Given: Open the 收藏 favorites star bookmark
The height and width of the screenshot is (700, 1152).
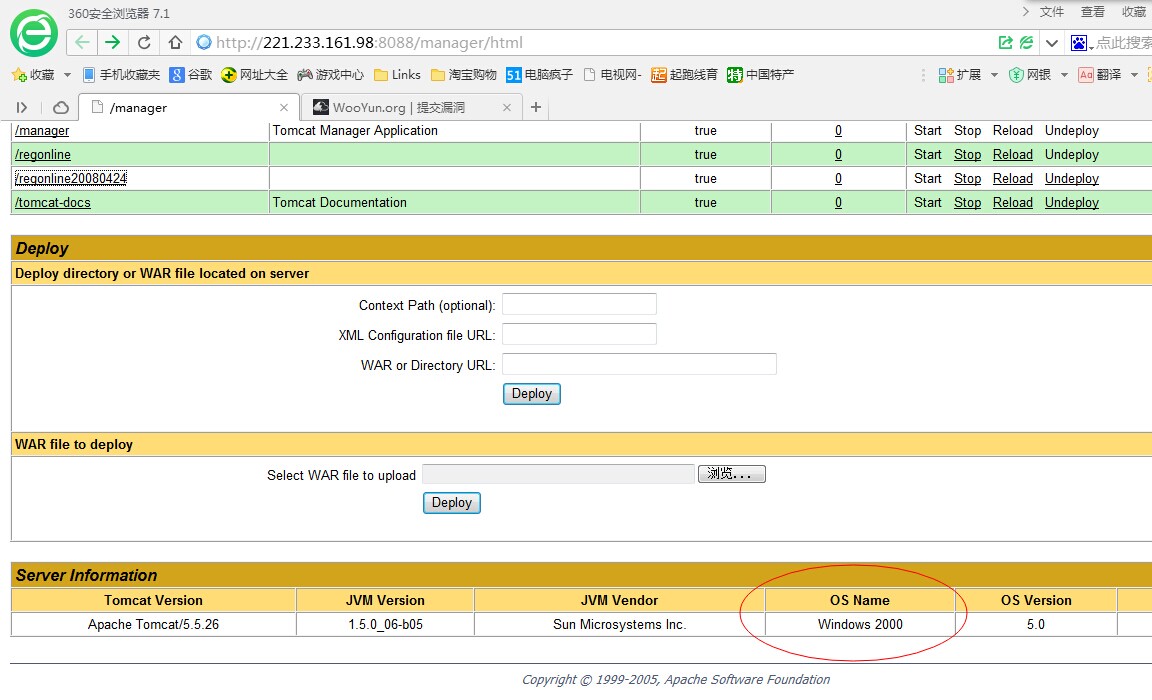Looking at the screenshot, I should pos(34,75).
